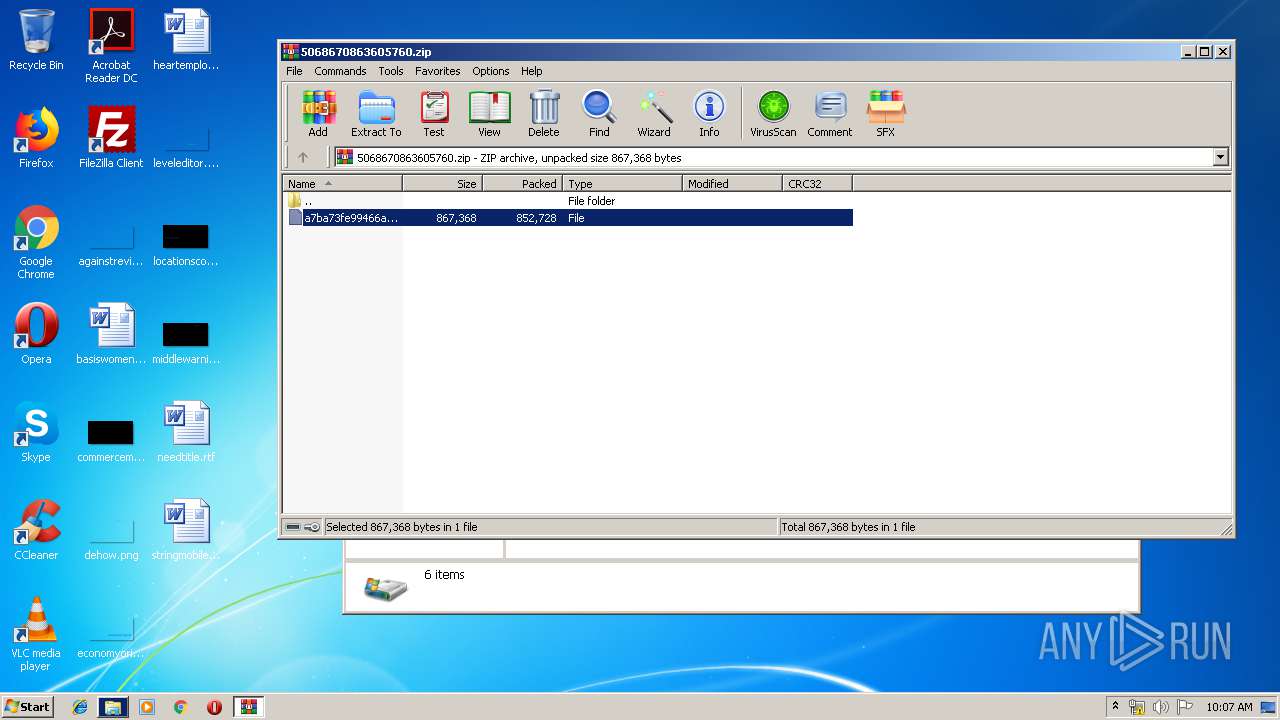Select the parent folder '..' row
Image resolution: width=1280 pixels, height=720 pixels.
569,200
